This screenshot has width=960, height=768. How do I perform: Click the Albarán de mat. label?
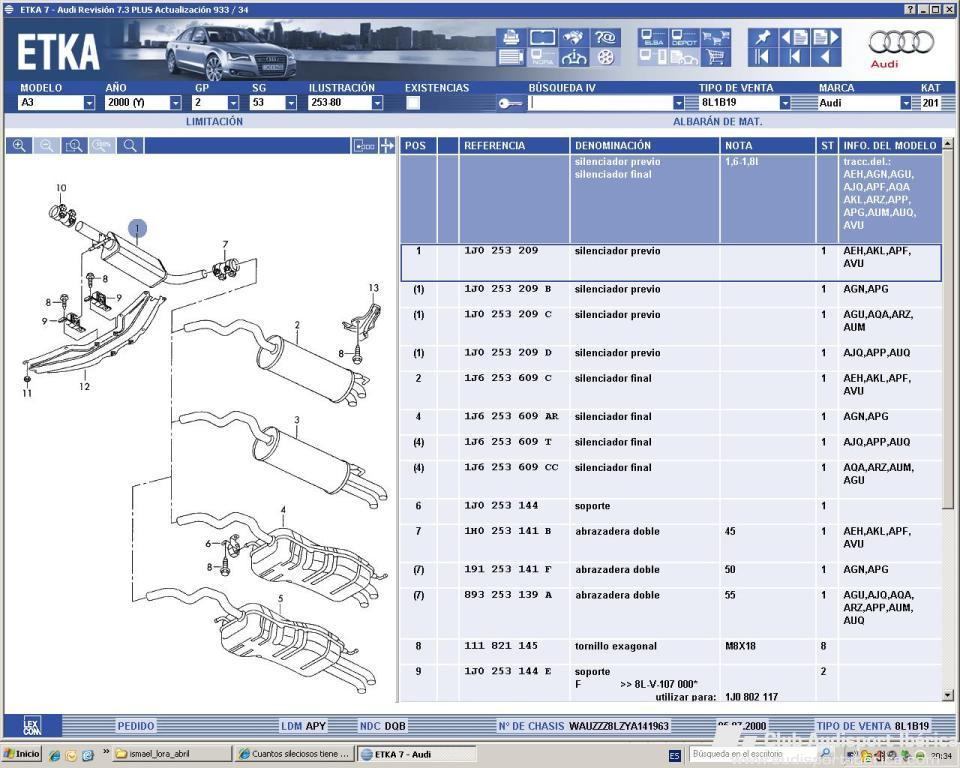(718, 121)
